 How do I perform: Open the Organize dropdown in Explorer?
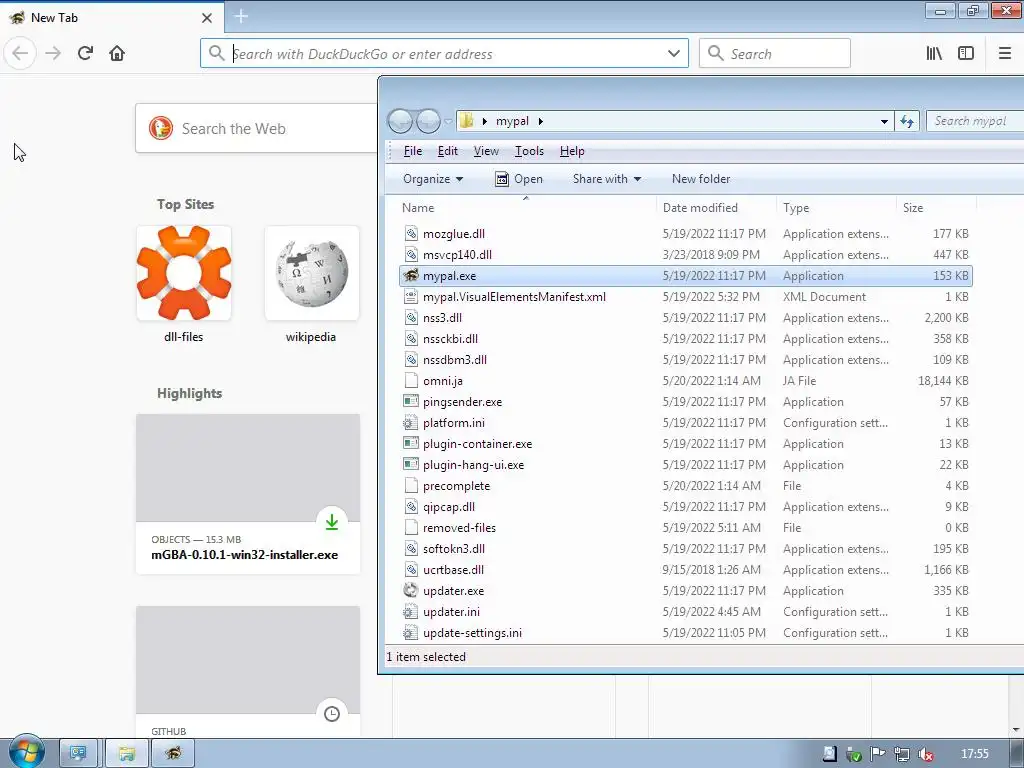433,179
